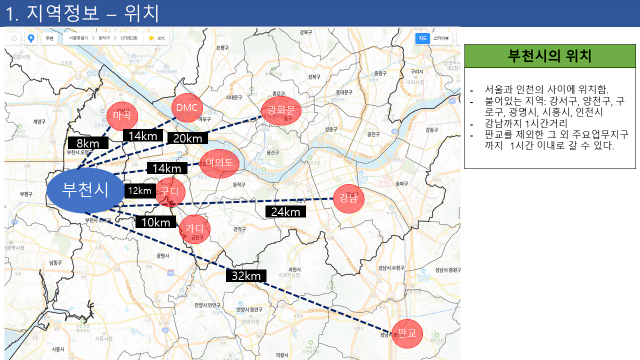This screenshot has height=360, width=640.
Task: Select the green 부천시의 위치 header
Action: pos(550,56)
